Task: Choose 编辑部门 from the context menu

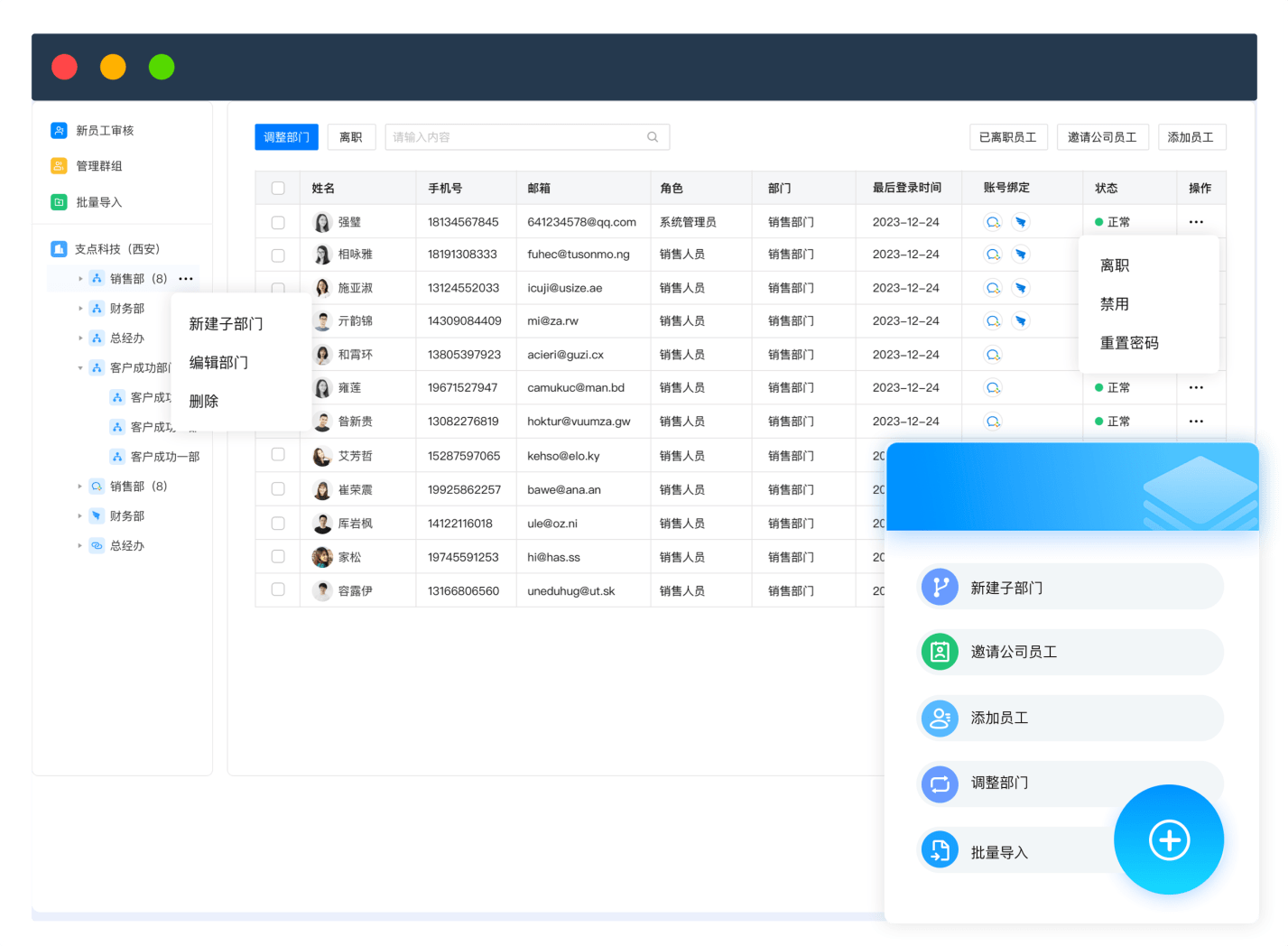Action: click(218, 363)
